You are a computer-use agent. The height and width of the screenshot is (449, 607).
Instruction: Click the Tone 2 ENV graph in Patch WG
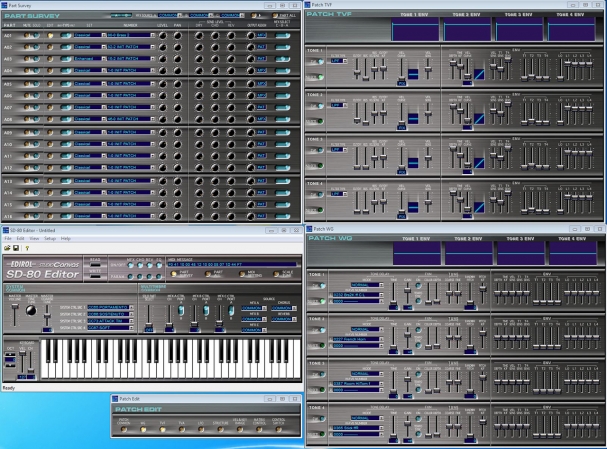tap(469, 254)
